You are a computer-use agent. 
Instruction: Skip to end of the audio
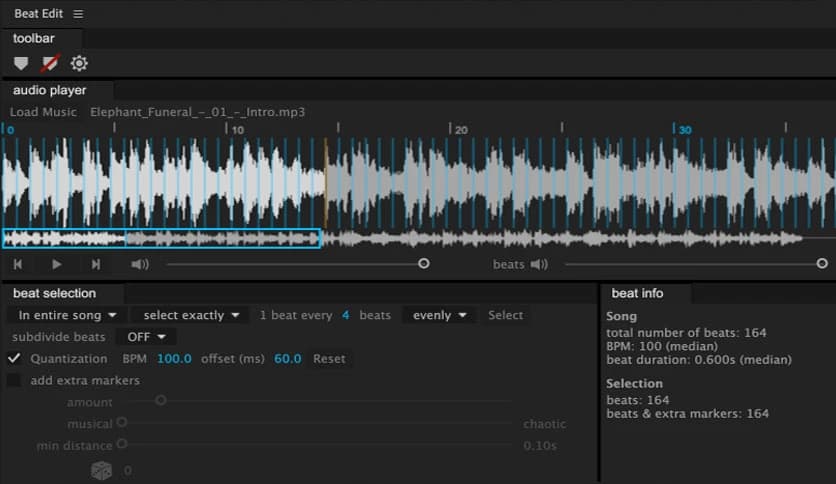[x=96, y=264]
